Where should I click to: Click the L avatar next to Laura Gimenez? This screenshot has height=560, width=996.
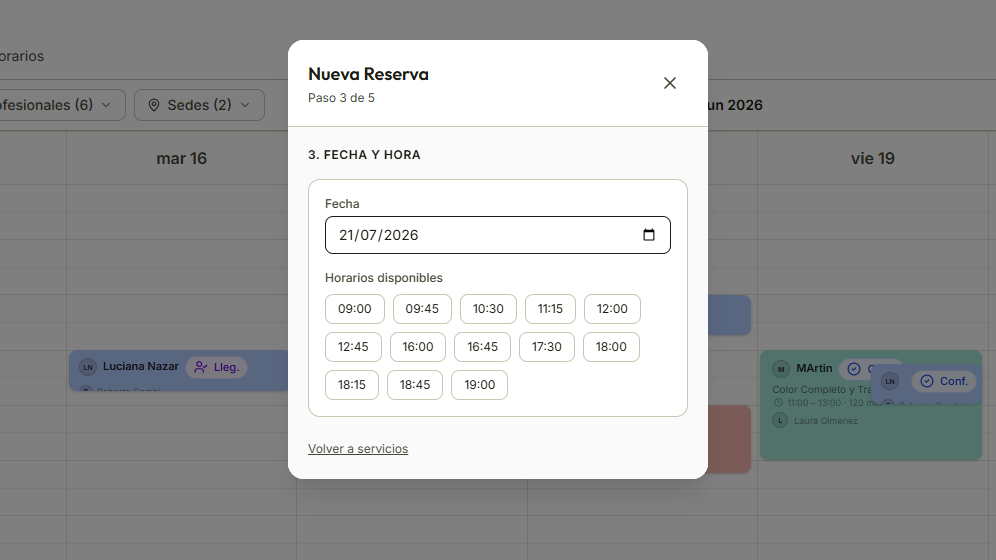(780, 420)
